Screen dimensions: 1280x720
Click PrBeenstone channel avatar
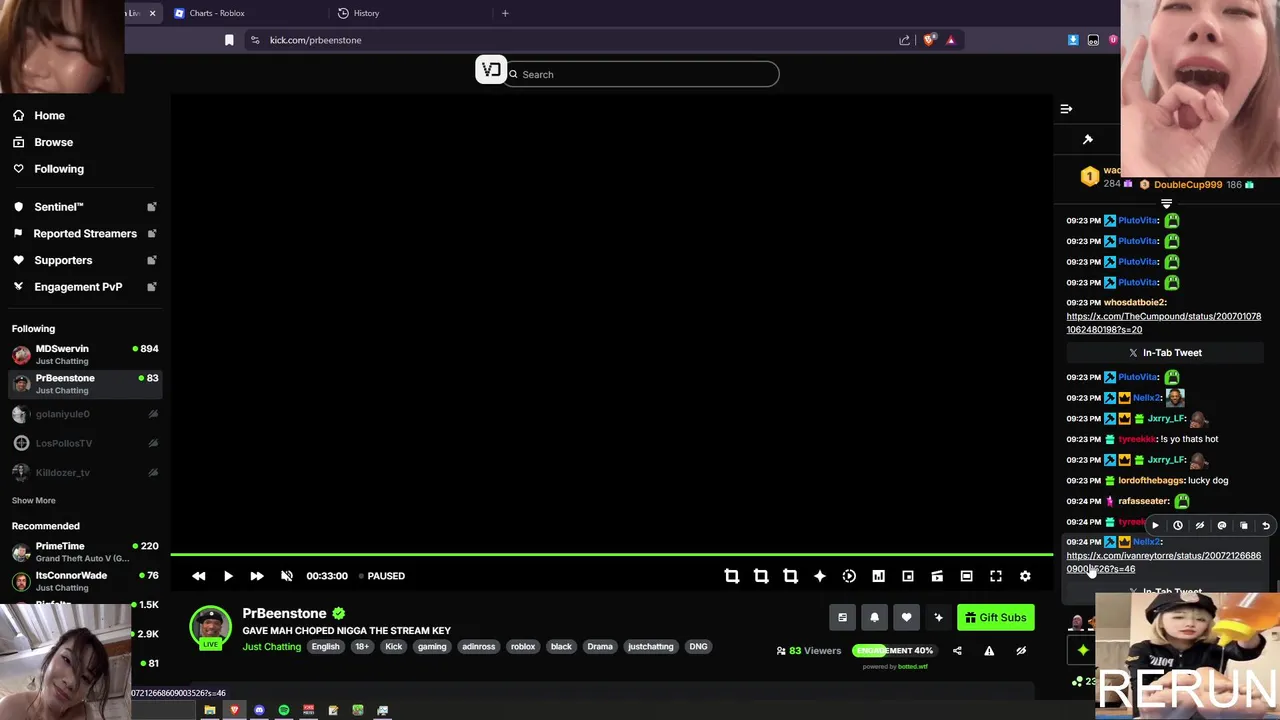(x=210, y=626)
